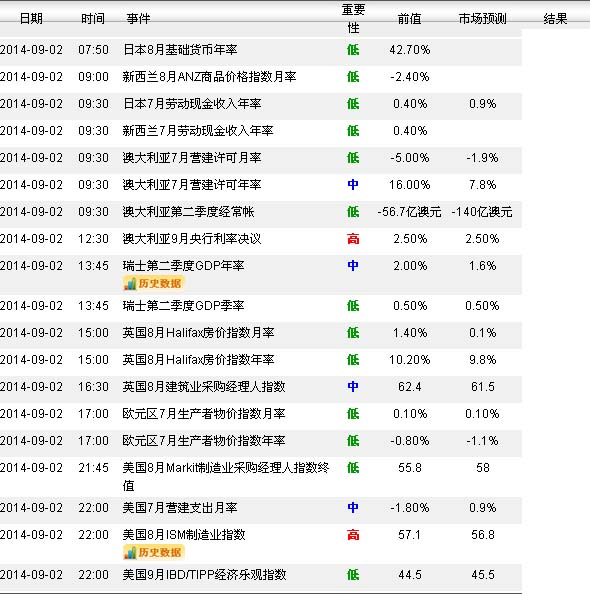This screenshot has width=590, height=596.
Task: Select event 日本7月劳动现金收入年率
Action: (192, 104)
